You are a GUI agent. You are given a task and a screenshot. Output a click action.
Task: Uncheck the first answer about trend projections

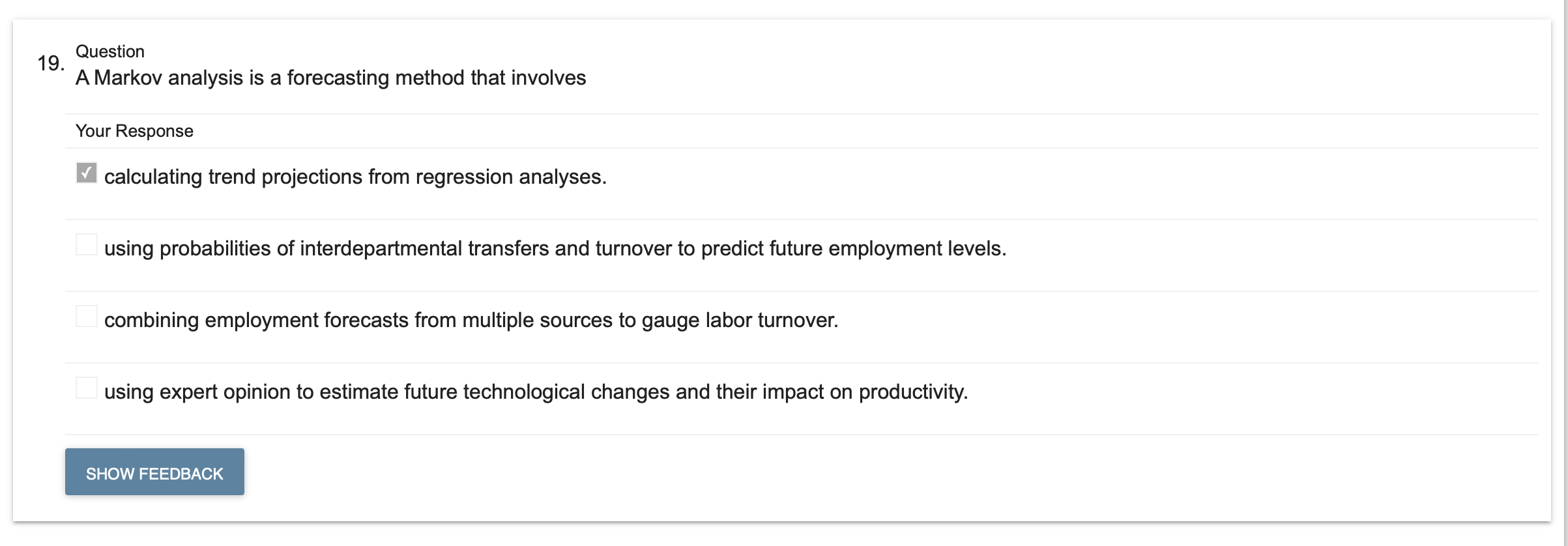86,171
